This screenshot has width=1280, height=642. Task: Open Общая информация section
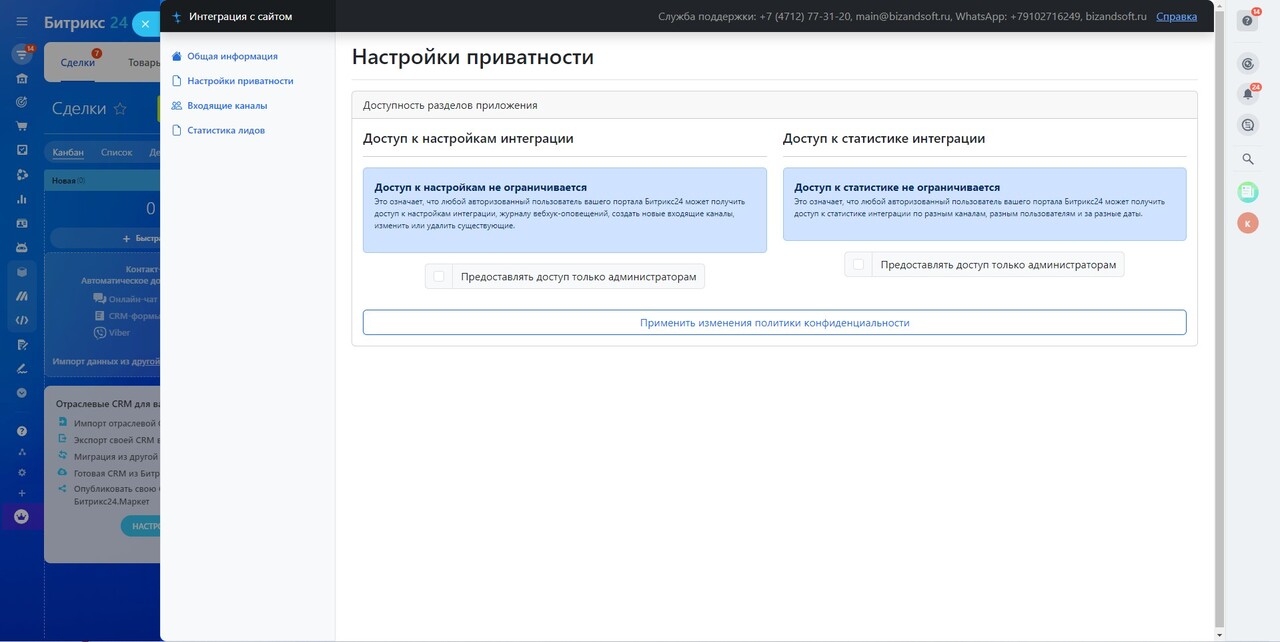click(232, 57)
